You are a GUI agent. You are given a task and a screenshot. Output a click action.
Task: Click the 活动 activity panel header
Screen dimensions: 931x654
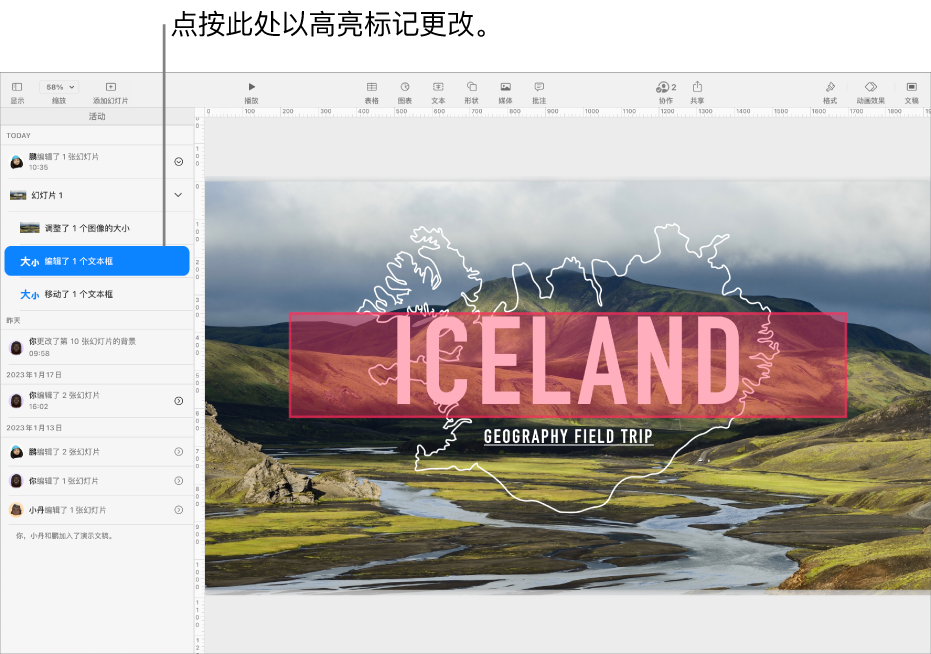coord(97,116)
